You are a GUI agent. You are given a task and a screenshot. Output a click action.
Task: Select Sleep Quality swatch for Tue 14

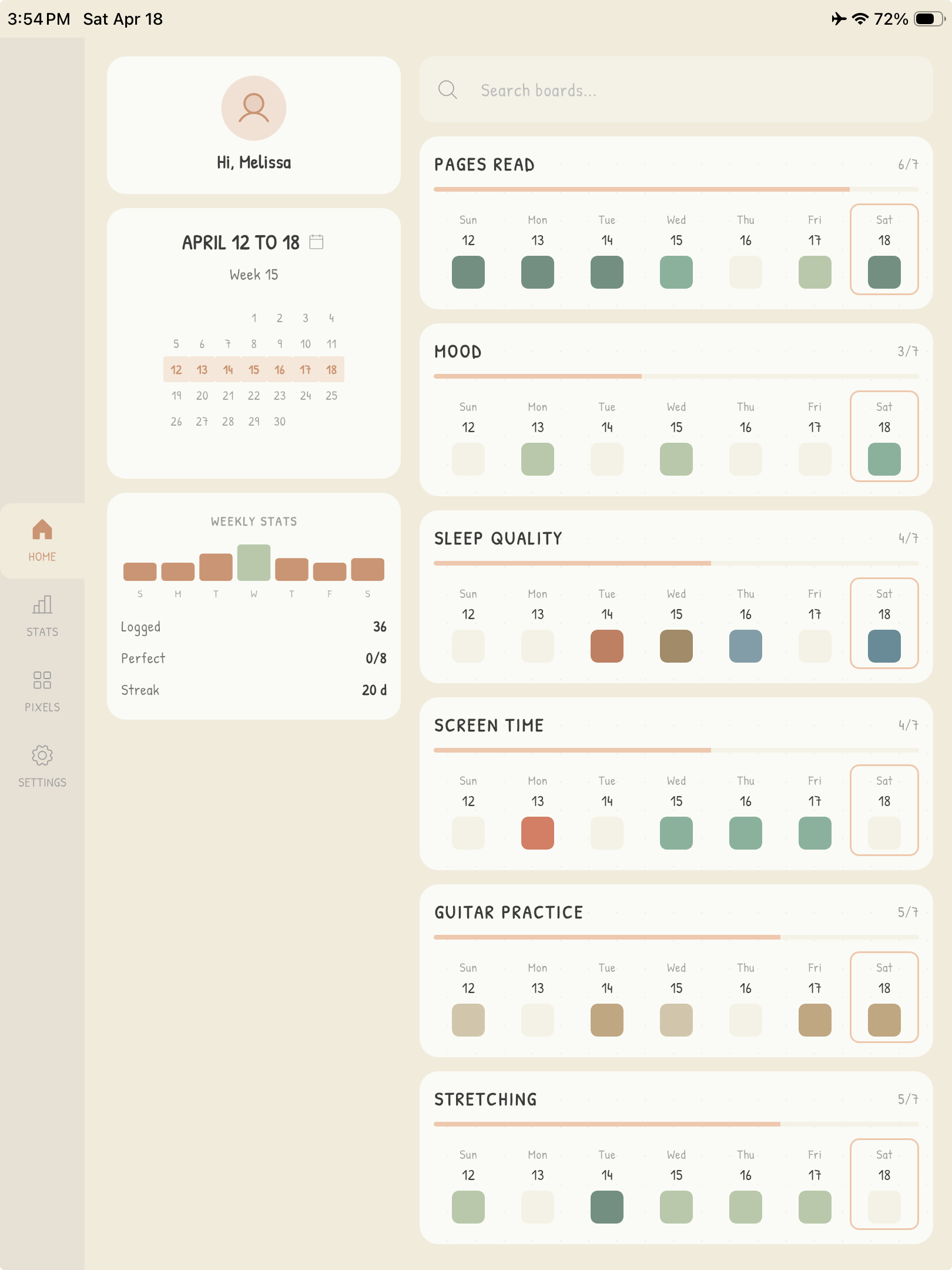607,646
